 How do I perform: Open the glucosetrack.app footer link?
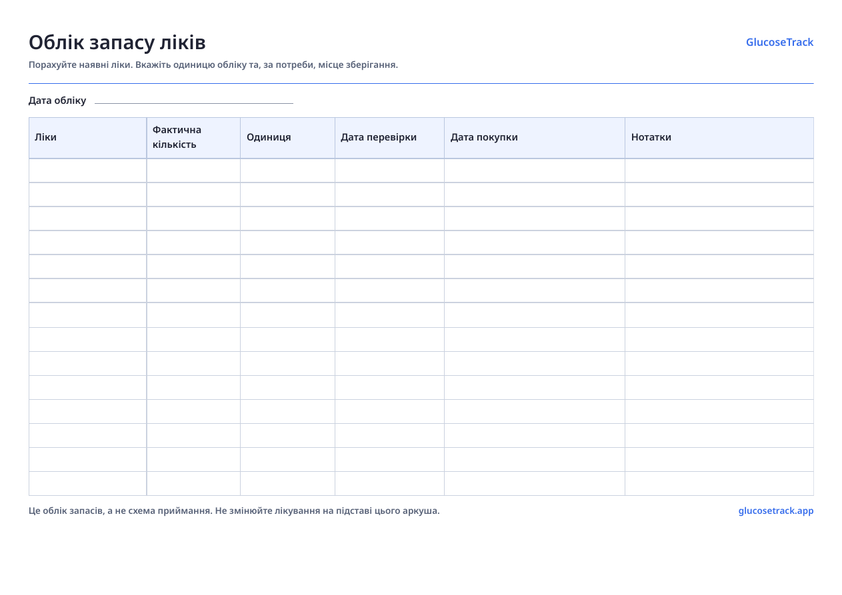775,511
